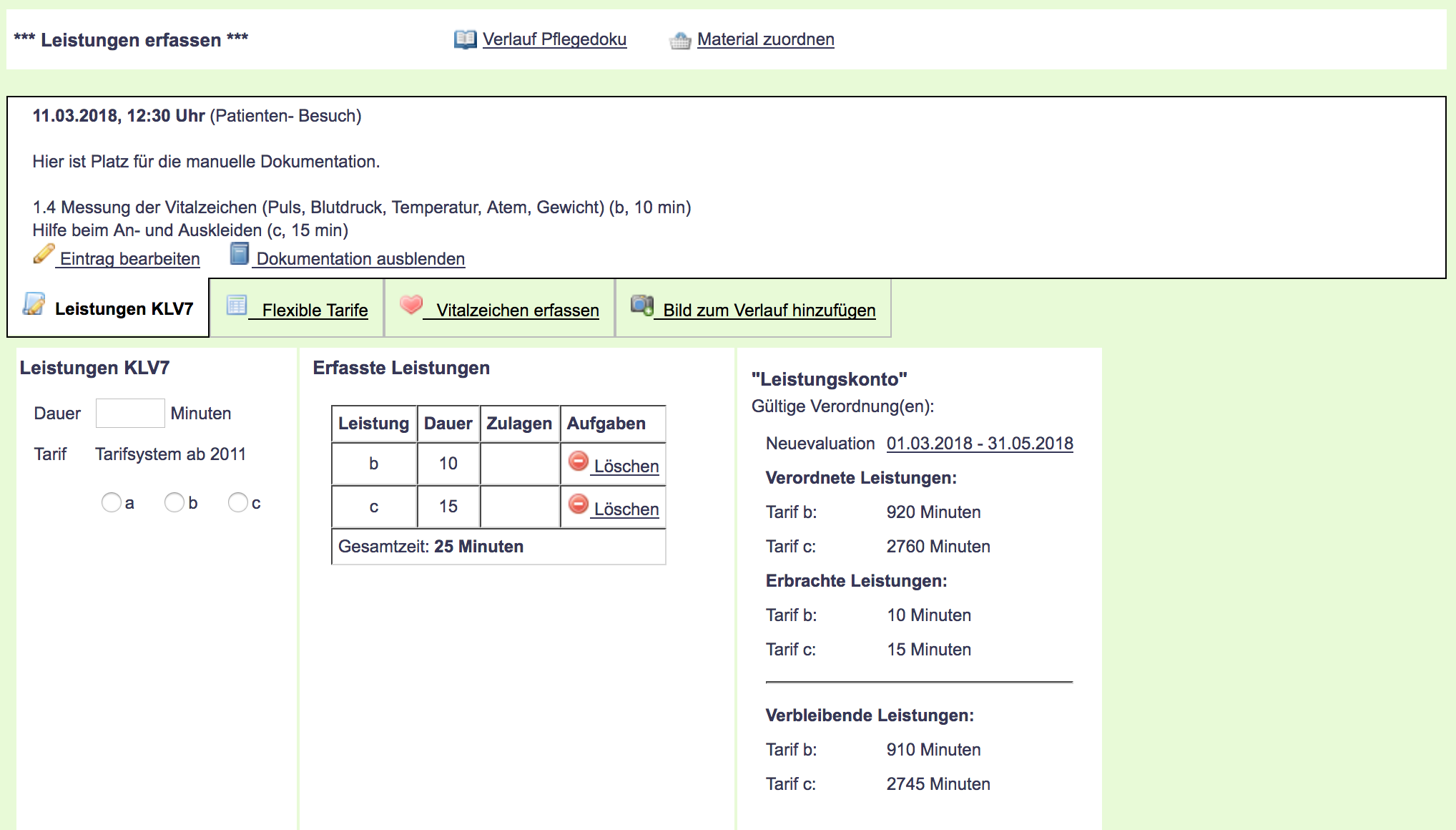Image resolution: width=1456 pixels, height=830 pixels.
Task: Click the basket icon for Material zuordnen
Action: (680, 41)
